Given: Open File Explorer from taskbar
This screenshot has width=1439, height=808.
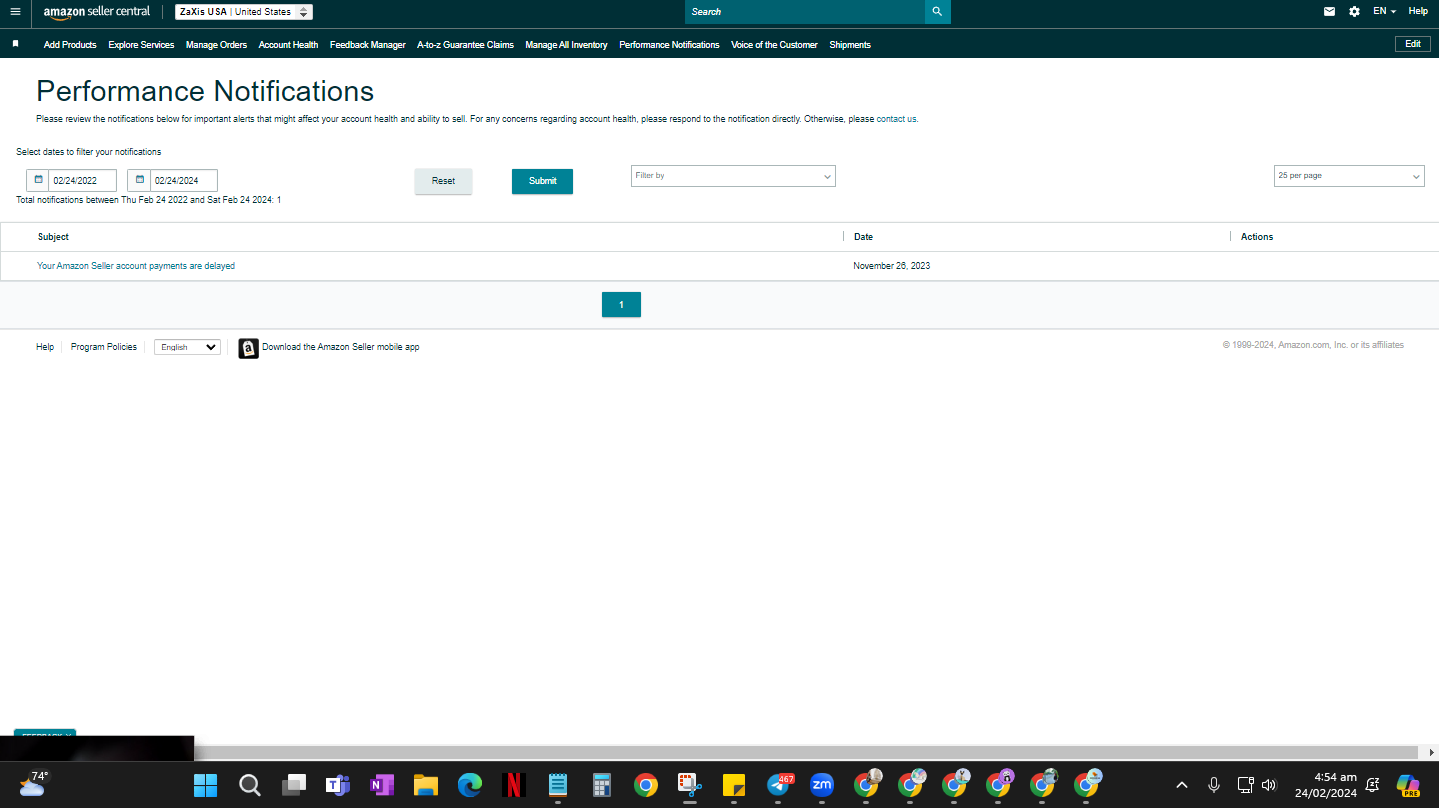Looking at the screenshot, I should [426, 785].
